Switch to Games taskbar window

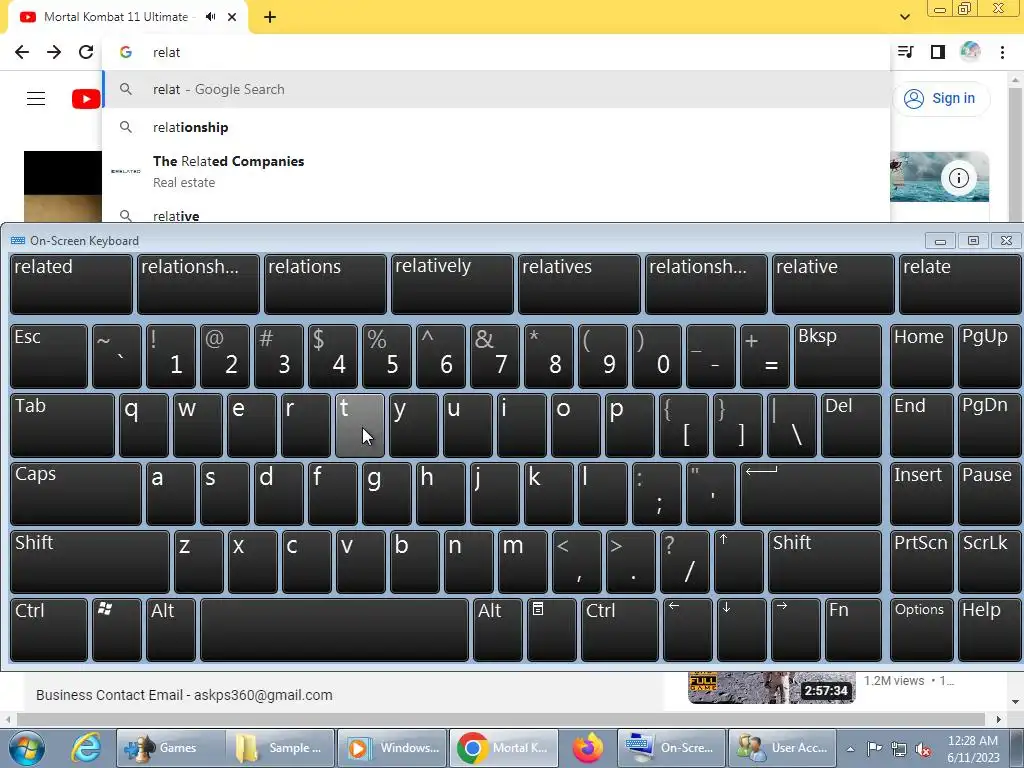point(170,748)
